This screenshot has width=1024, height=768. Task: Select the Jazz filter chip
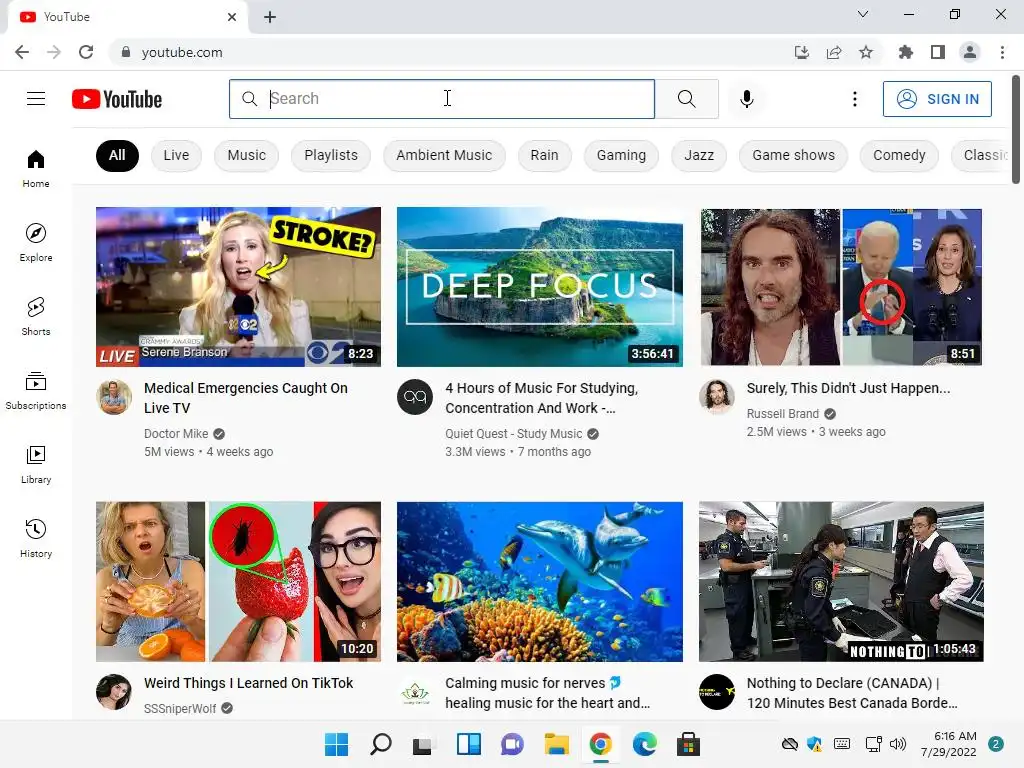click(699, 155)
